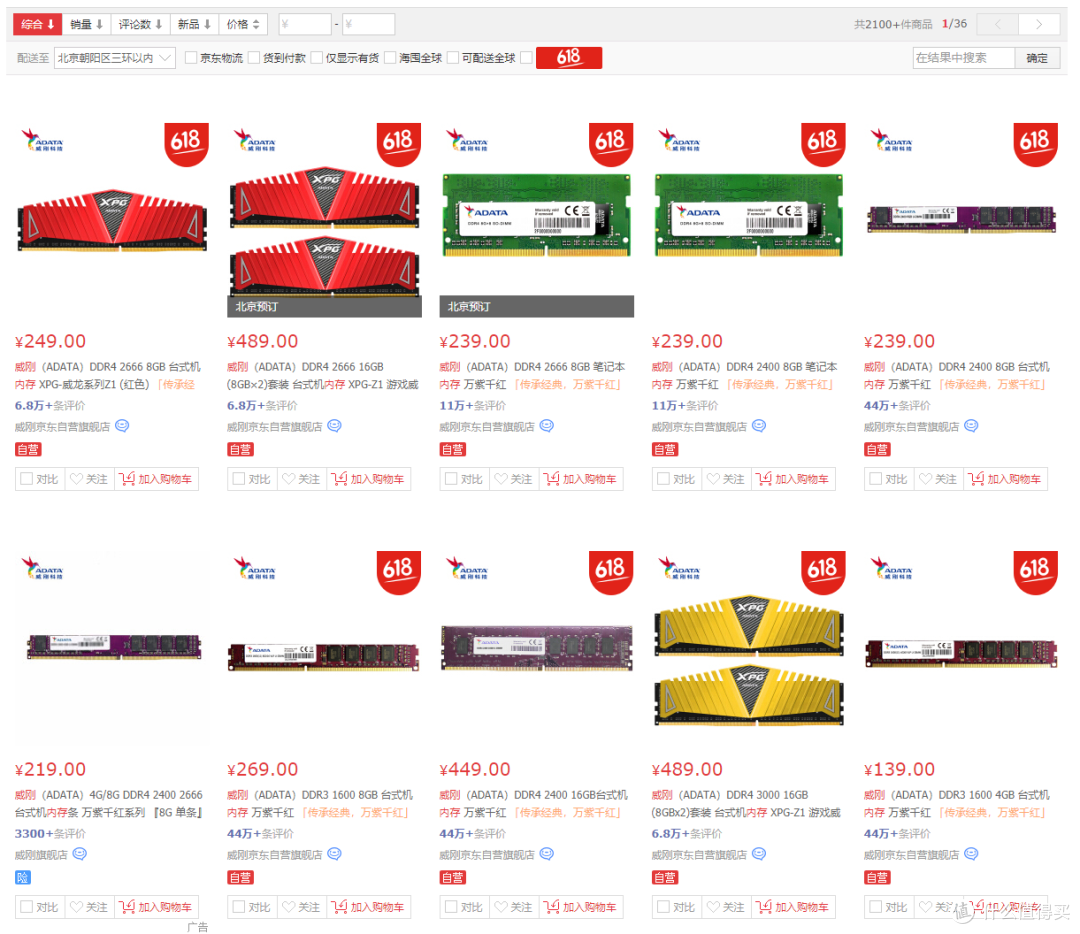Chat with seller icon for ¥449 item
The height and width of the screenshot is (934, 1080).
point(546,854)
